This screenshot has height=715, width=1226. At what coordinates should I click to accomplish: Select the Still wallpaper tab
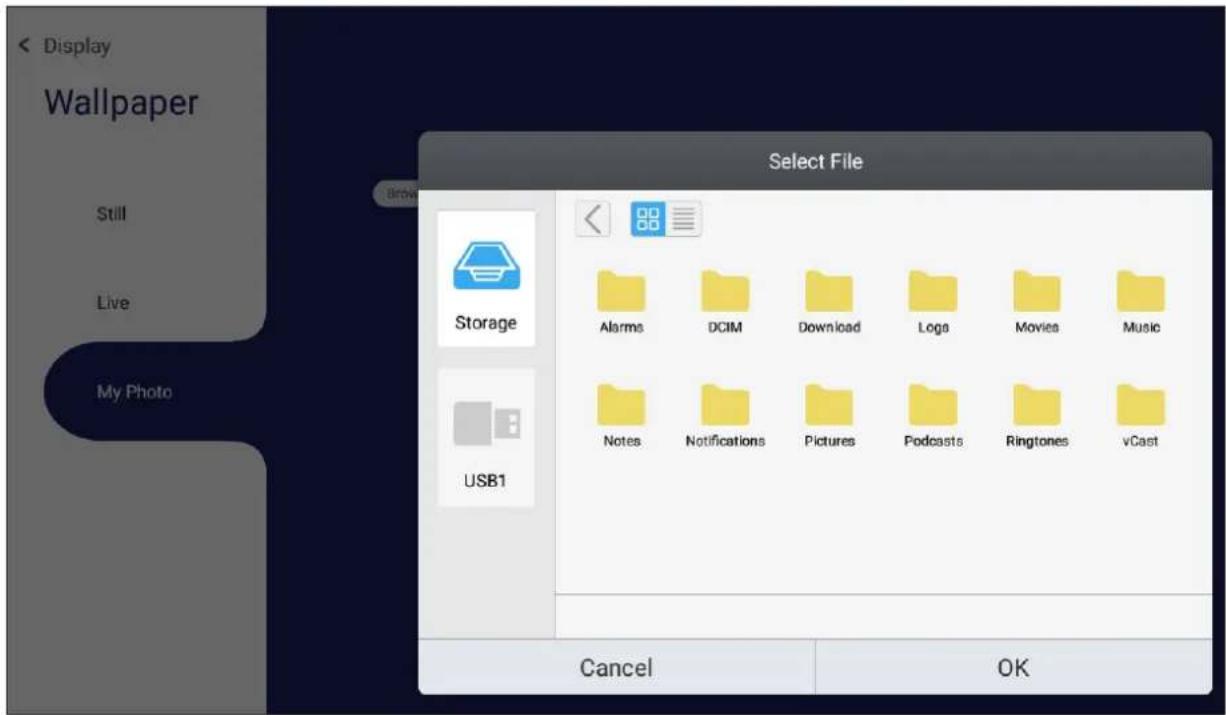[111, 213]
